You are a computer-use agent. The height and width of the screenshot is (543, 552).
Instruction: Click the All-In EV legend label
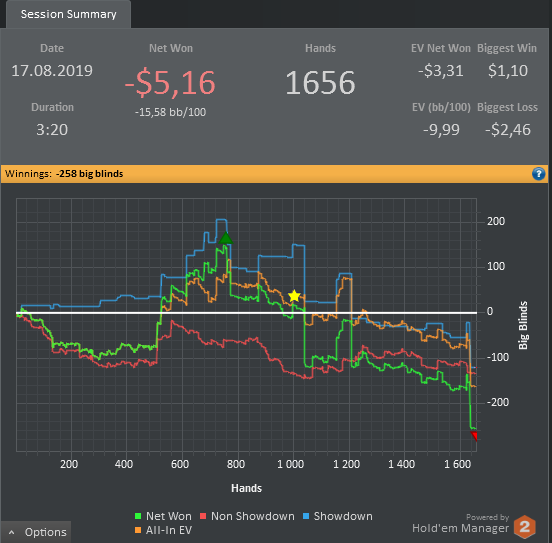point(169,530)
